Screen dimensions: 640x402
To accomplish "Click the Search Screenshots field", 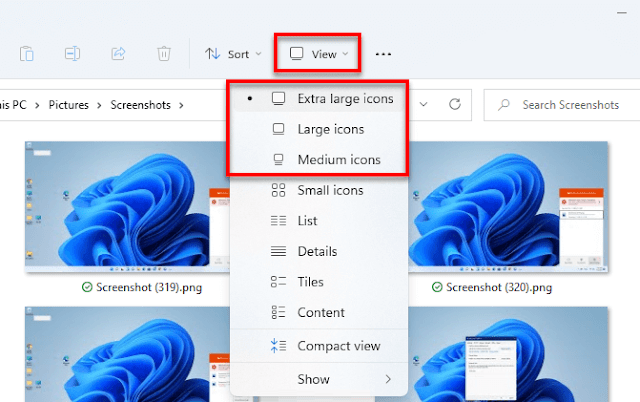I will click(x=562, y=105).
